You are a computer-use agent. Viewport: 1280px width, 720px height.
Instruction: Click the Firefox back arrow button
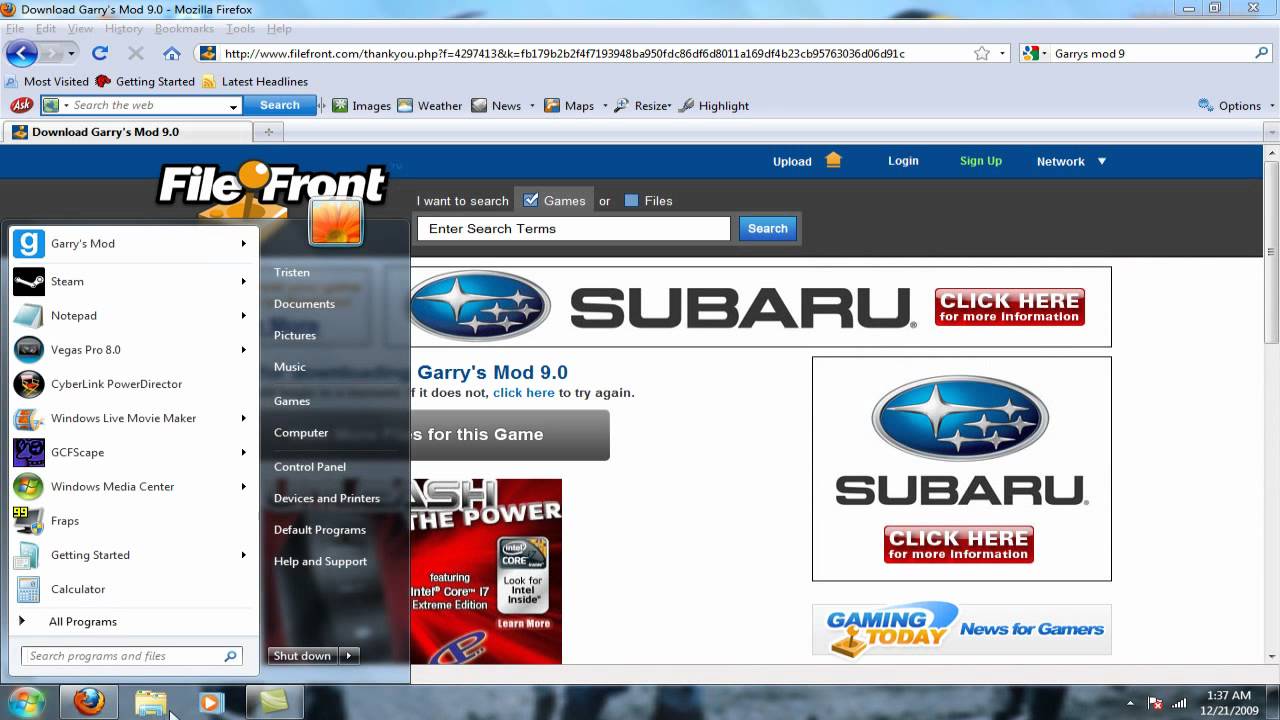[x=22, y=53]
